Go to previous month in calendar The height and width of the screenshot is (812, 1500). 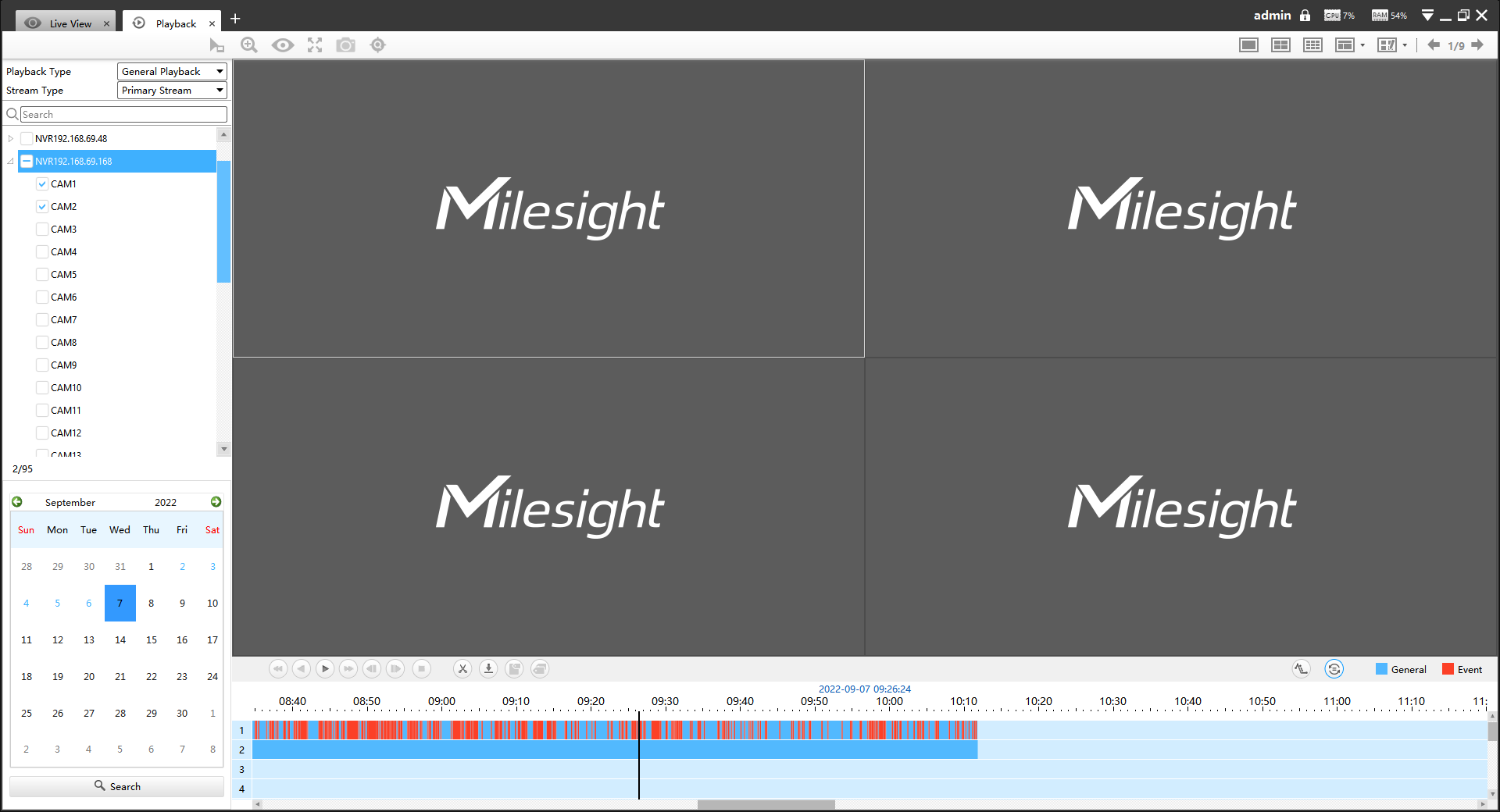click(x=17, y=502)
